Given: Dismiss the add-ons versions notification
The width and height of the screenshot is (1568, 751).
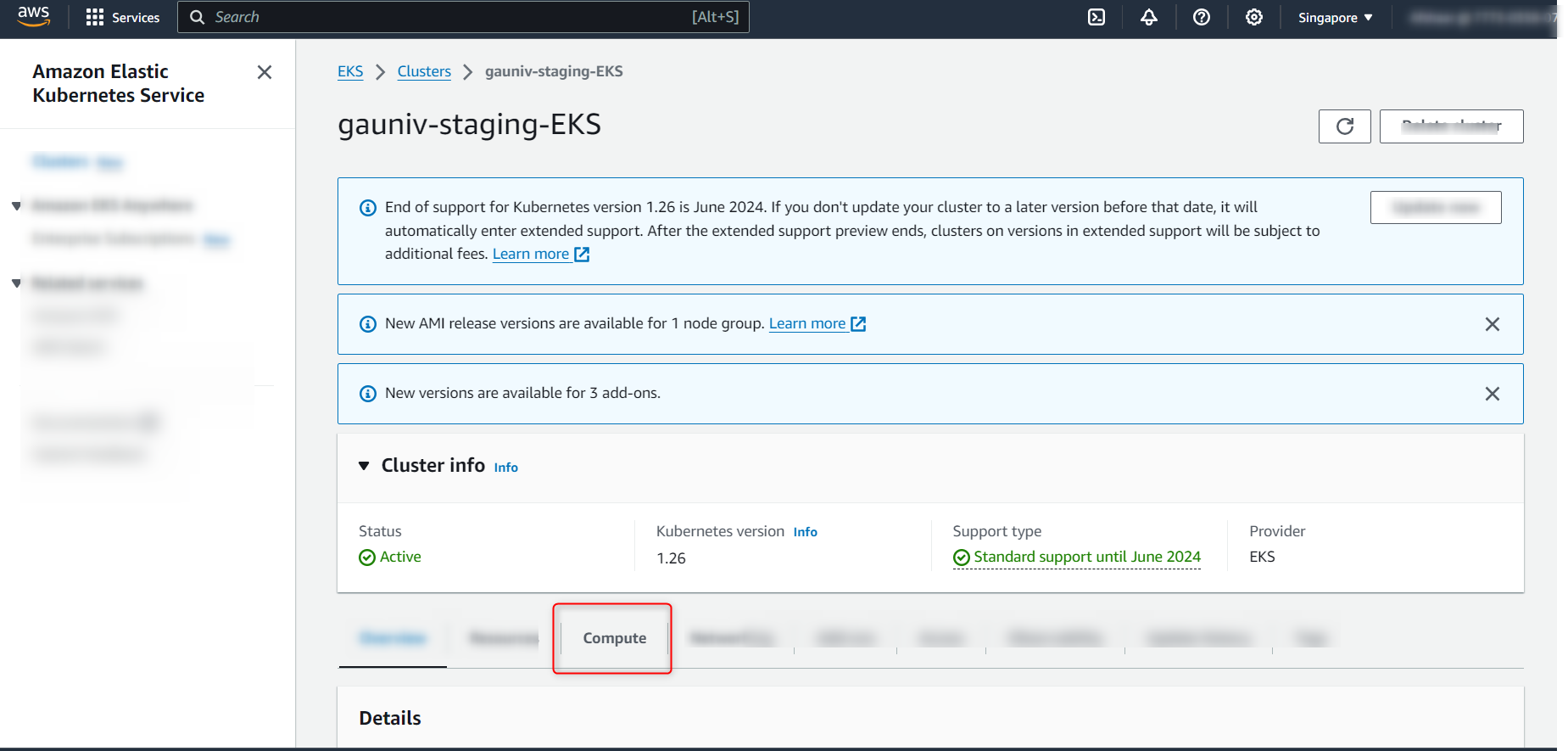Looking at the screenshot, I should click(1493, 394).
